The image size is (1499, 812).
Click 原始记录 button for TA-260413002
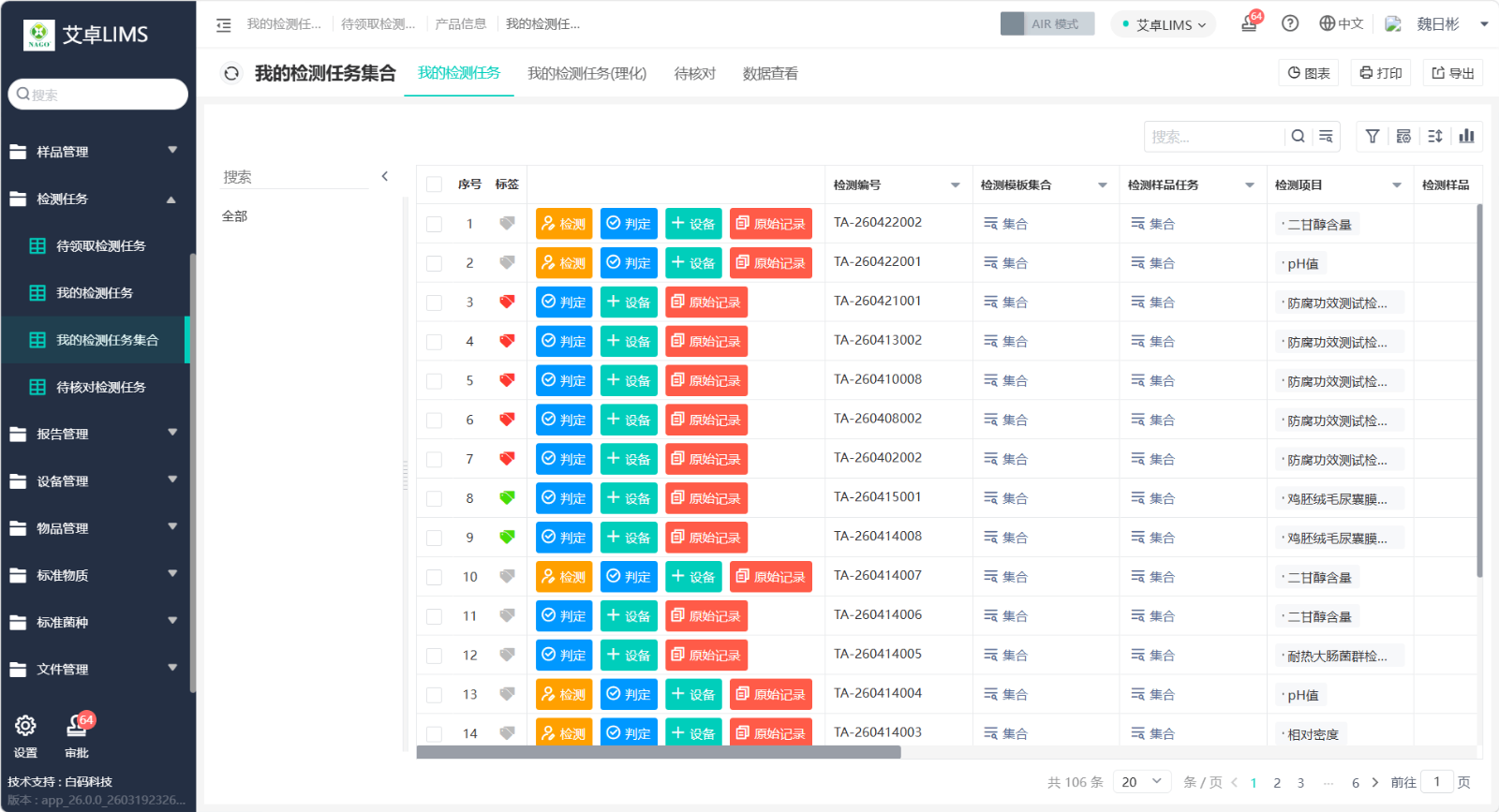click(706, 342)
